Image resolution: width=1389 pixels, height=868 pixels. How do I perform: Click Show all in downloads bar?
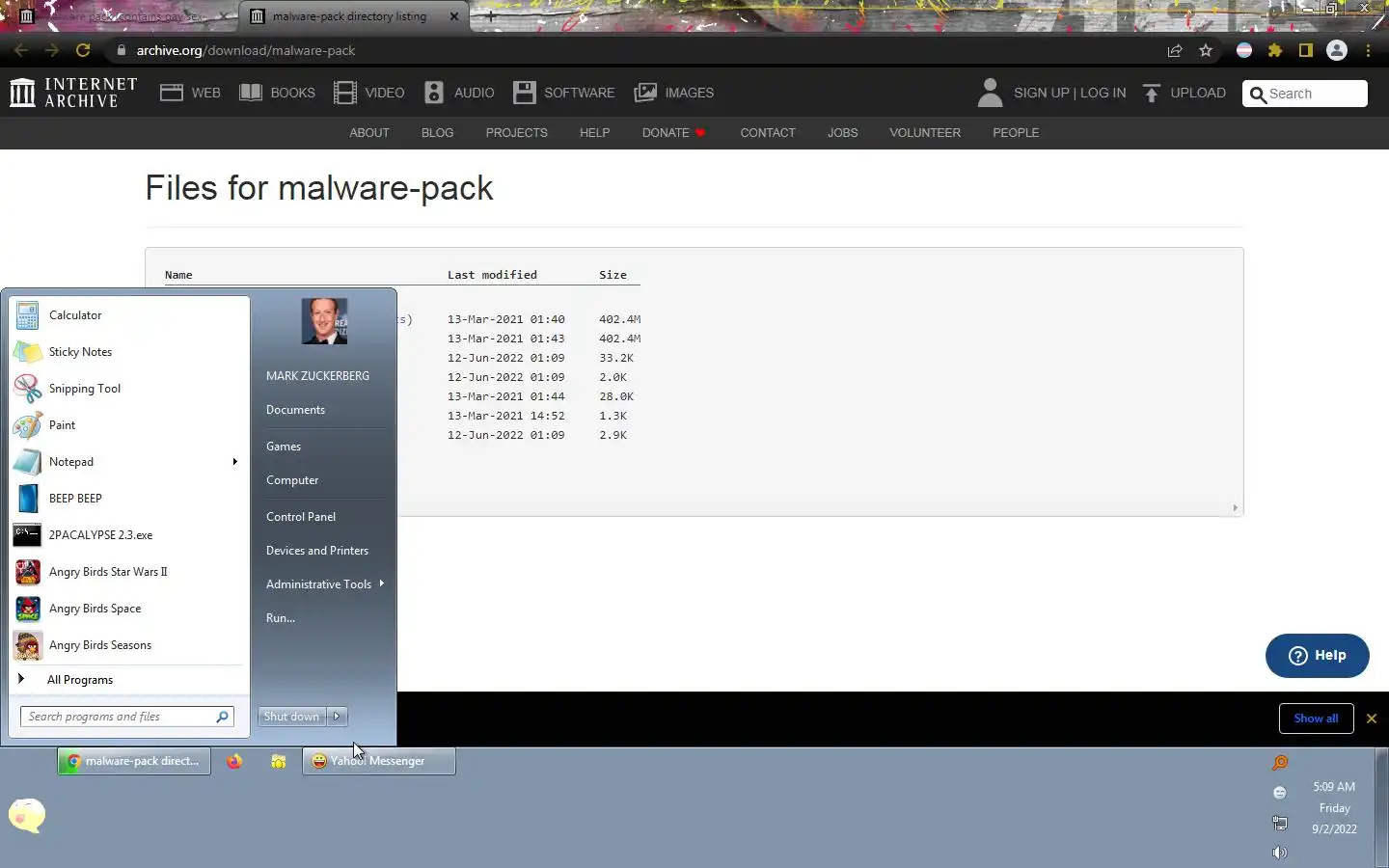tap(1316, 719)
